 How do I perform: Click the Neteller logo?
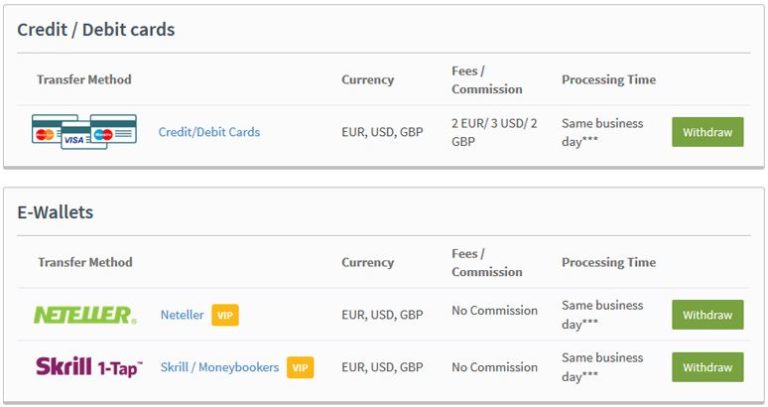pyautogui.click(x=85, y=315)
